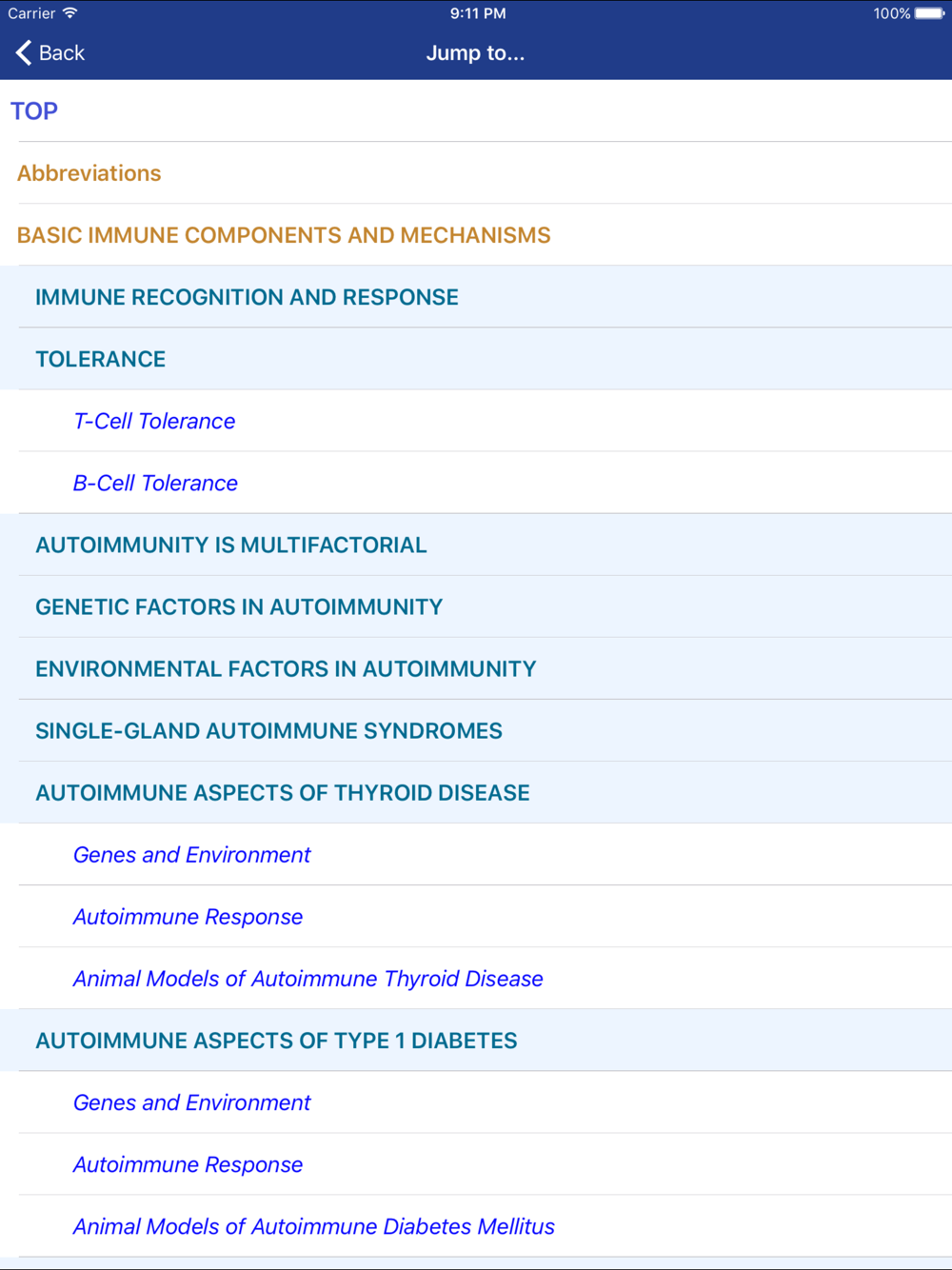Screen dimensions: 952x1270
Task: Select Animal Models of Autoimmune Diabetes Mellitus
Action: (476, 1224)
